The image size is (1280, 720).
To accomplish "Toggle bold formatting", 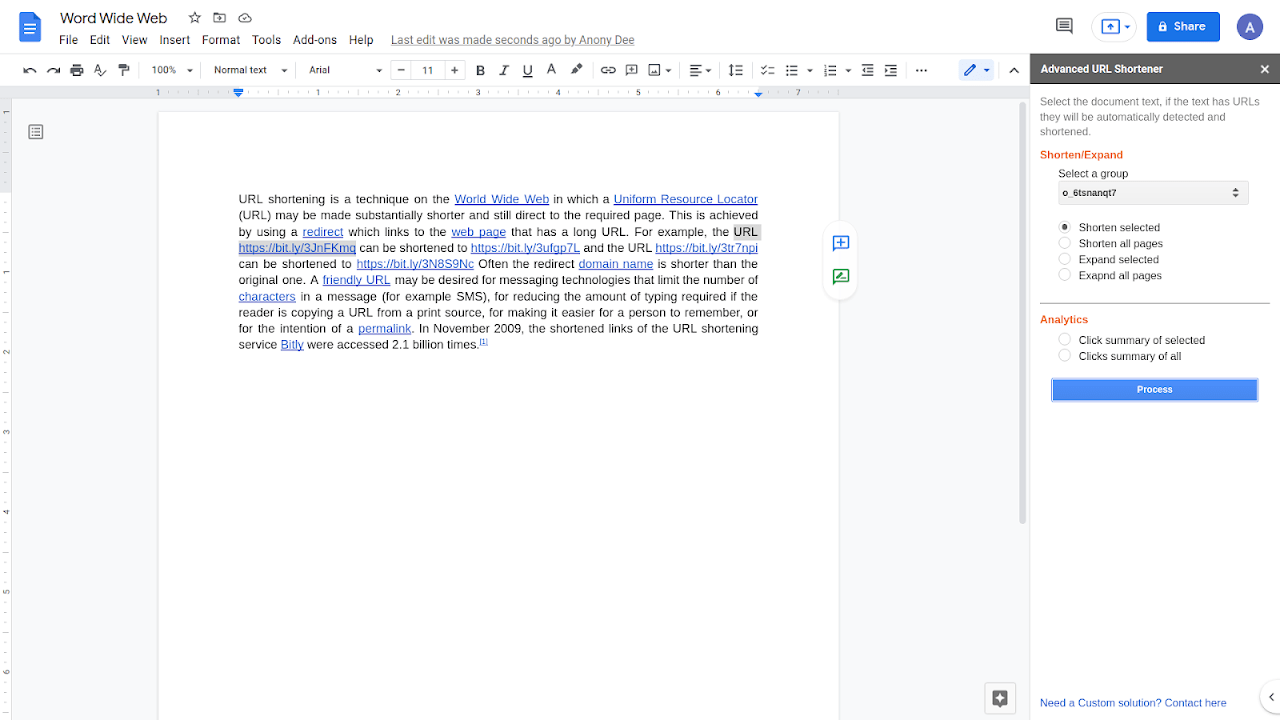I will tap(480, 70).
